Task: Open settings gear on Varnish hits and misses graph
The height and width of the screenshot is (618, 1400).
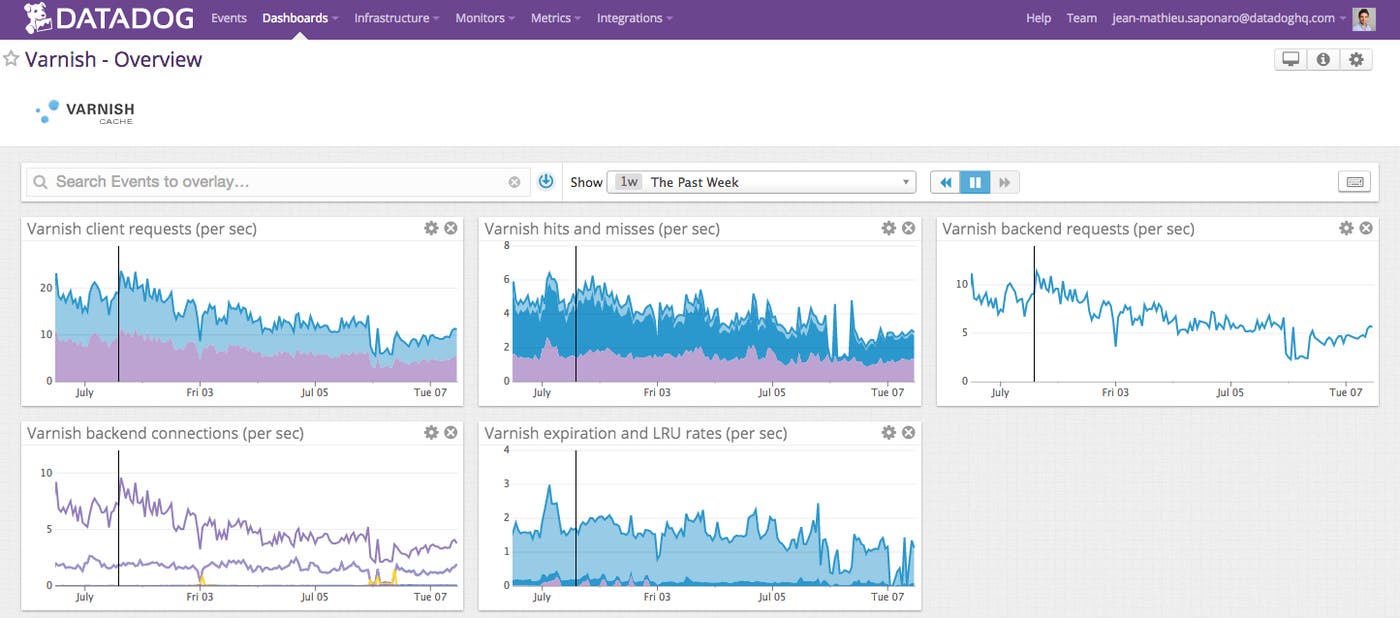Action: click(x=889, y=228)
